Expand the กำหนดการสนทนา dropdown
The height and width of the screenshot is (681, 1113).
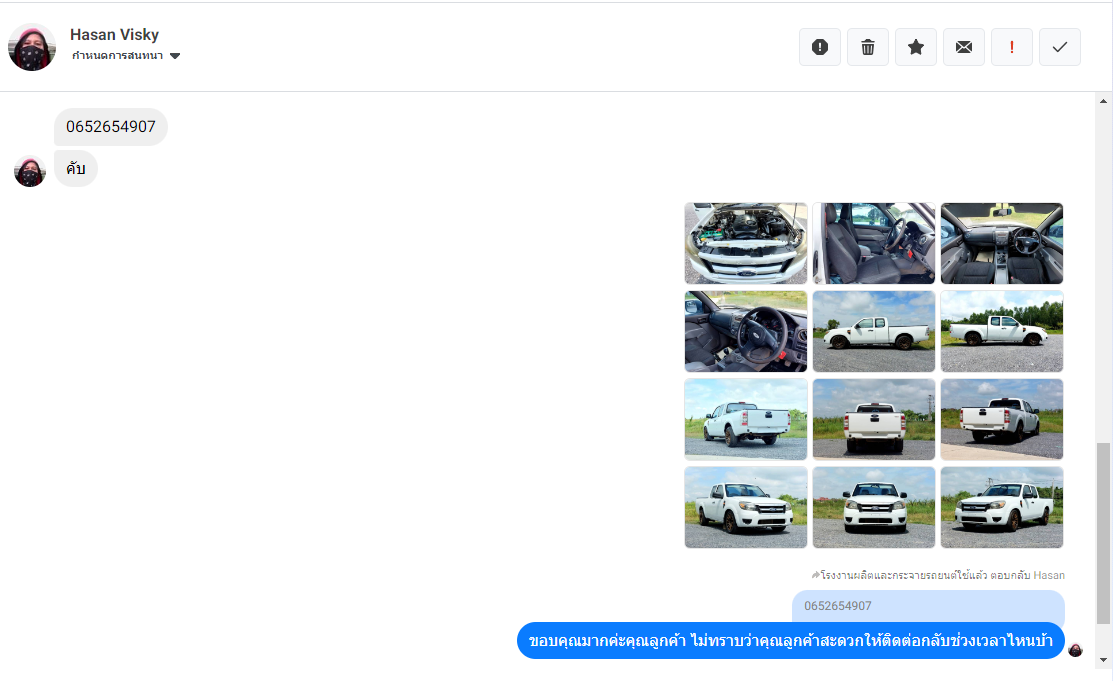[x=126, y=55]
